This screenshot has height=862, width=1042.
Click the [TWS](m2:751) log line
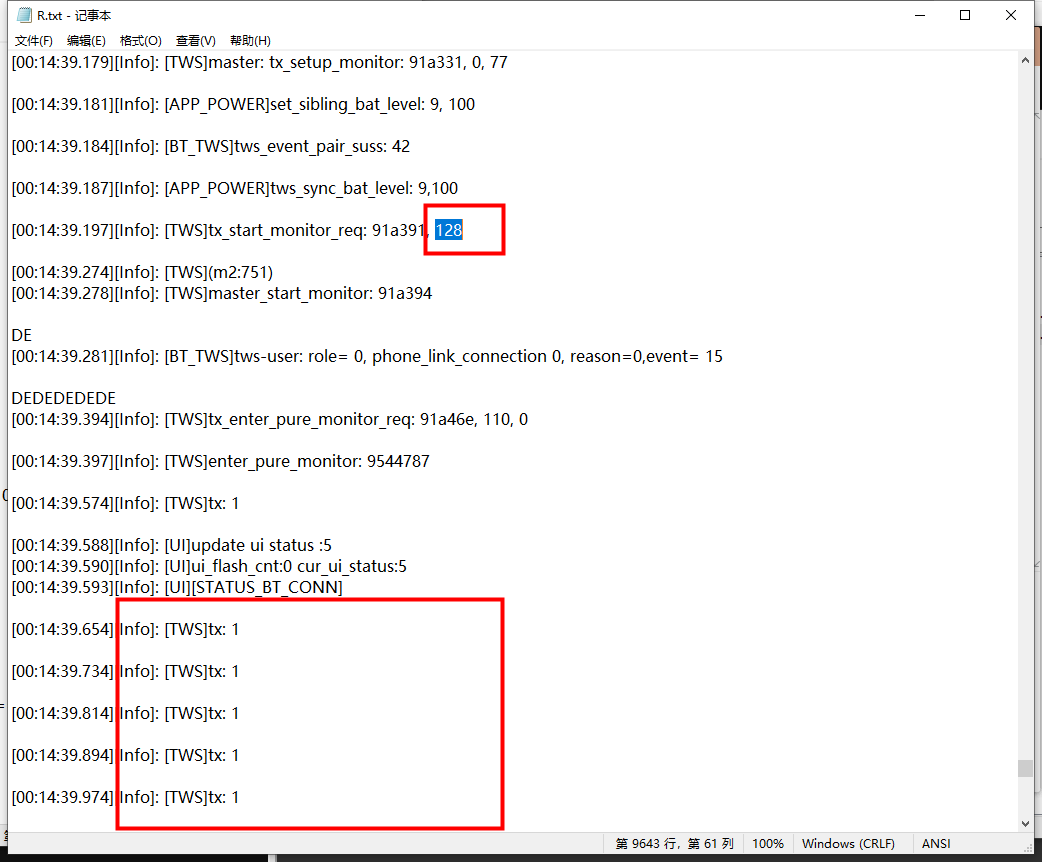click(142, 272)
